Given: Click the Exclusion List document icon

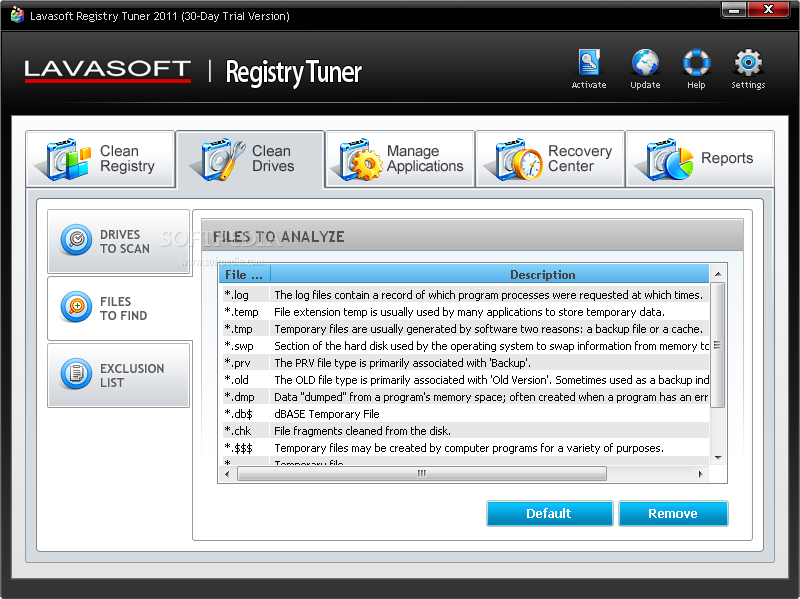Looking at the screenshot, I should tap(76, 373).
